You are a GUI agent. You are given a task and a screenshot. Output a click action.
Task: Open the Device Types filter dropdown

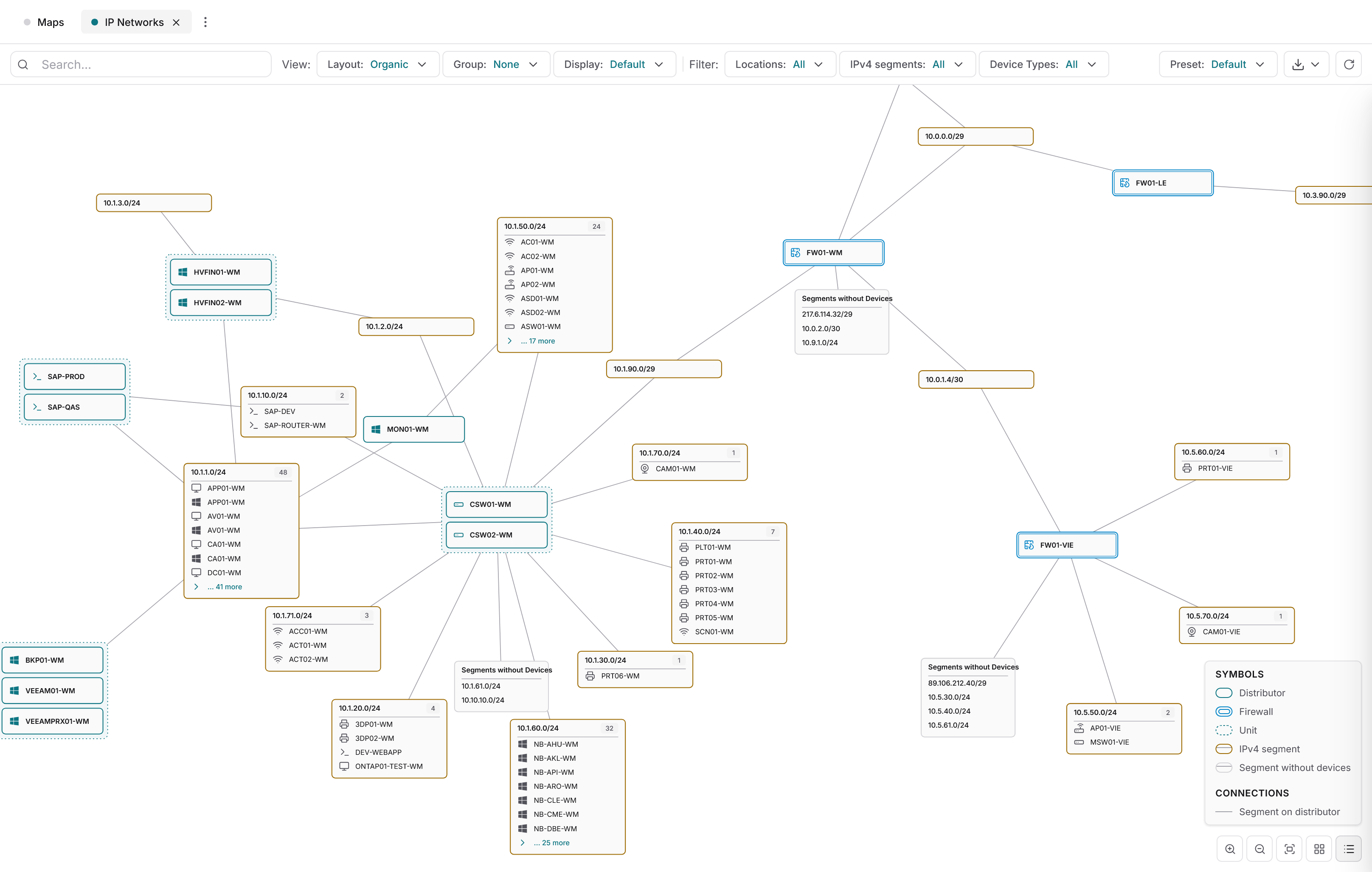tap(1043, 65)
